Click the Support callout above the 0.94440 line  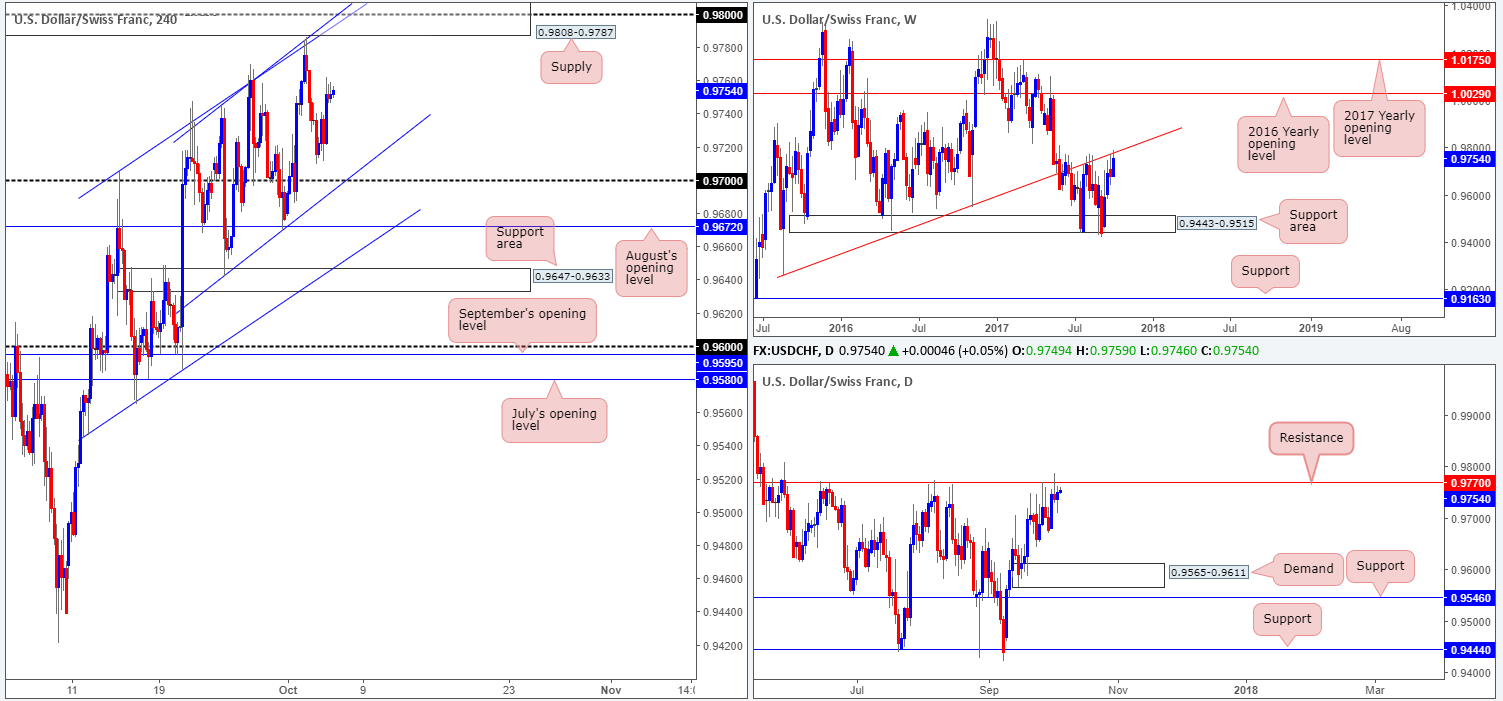[1287, 618]
